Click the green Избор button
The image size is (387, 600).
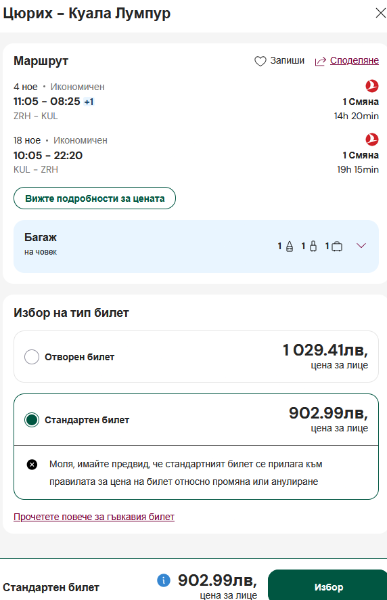[328, 586]
